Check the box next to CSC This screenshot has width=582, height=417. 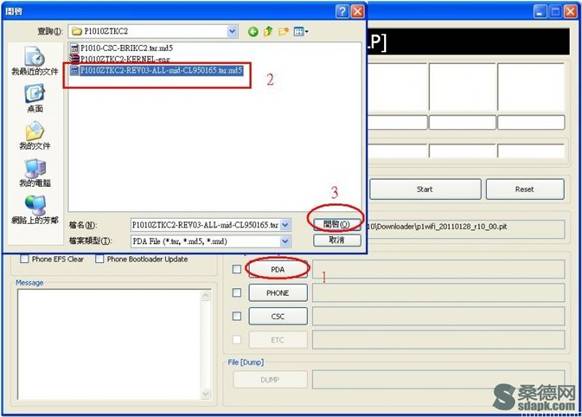(236, 316)
